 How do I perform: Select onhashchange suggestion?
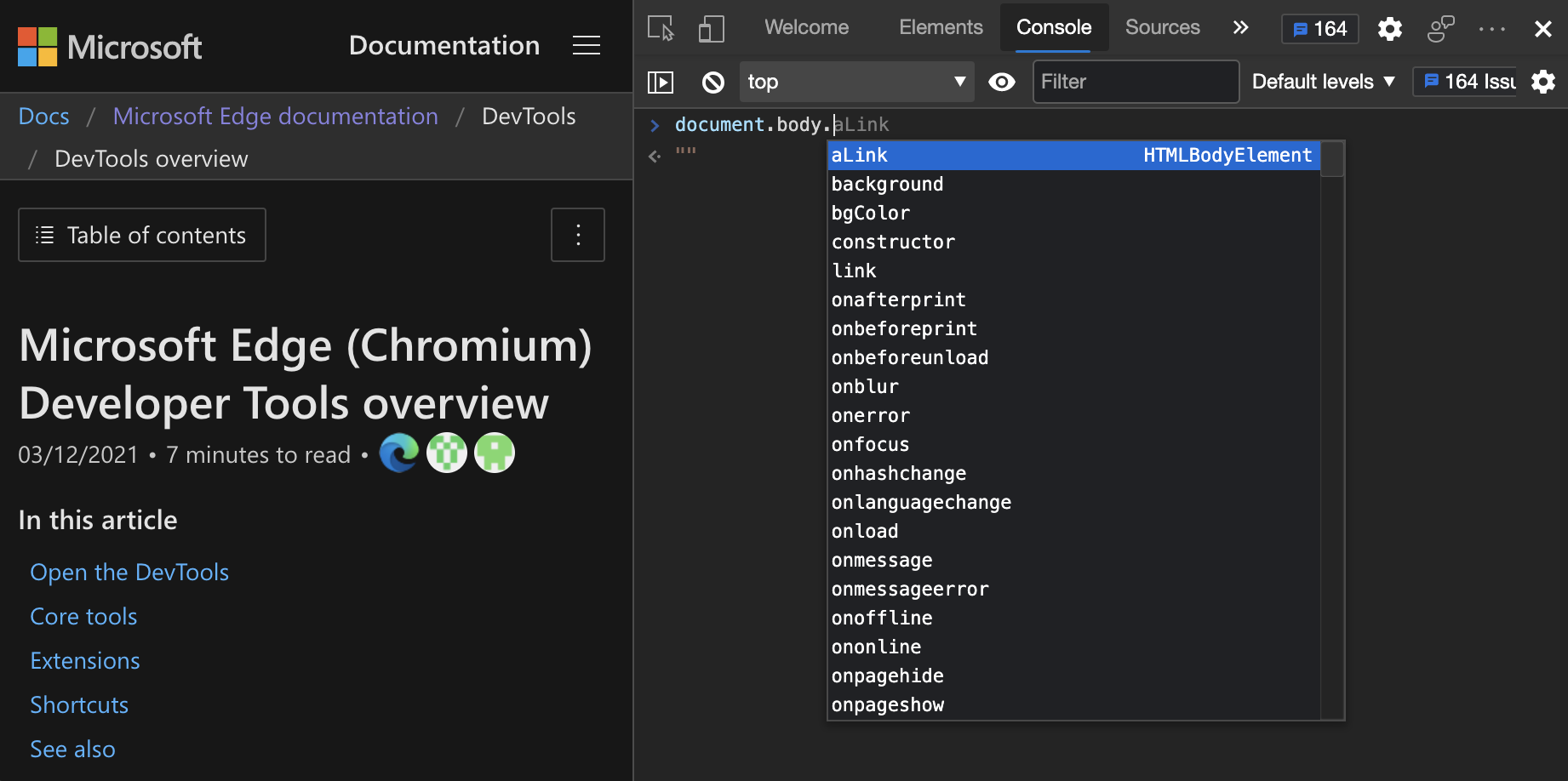point(1074,473)
